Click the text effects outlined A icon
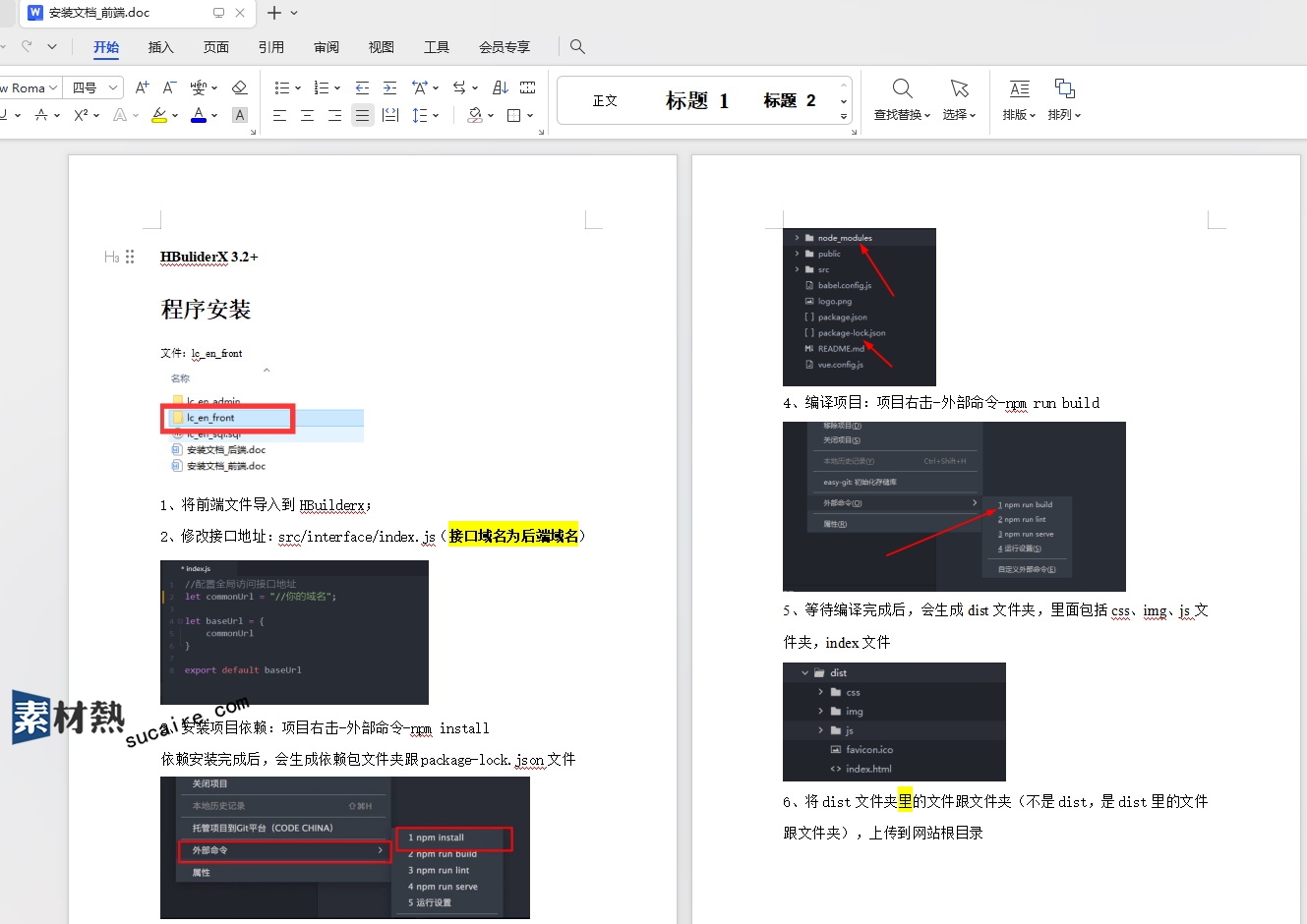1307x924 pixels. [120, 115]
